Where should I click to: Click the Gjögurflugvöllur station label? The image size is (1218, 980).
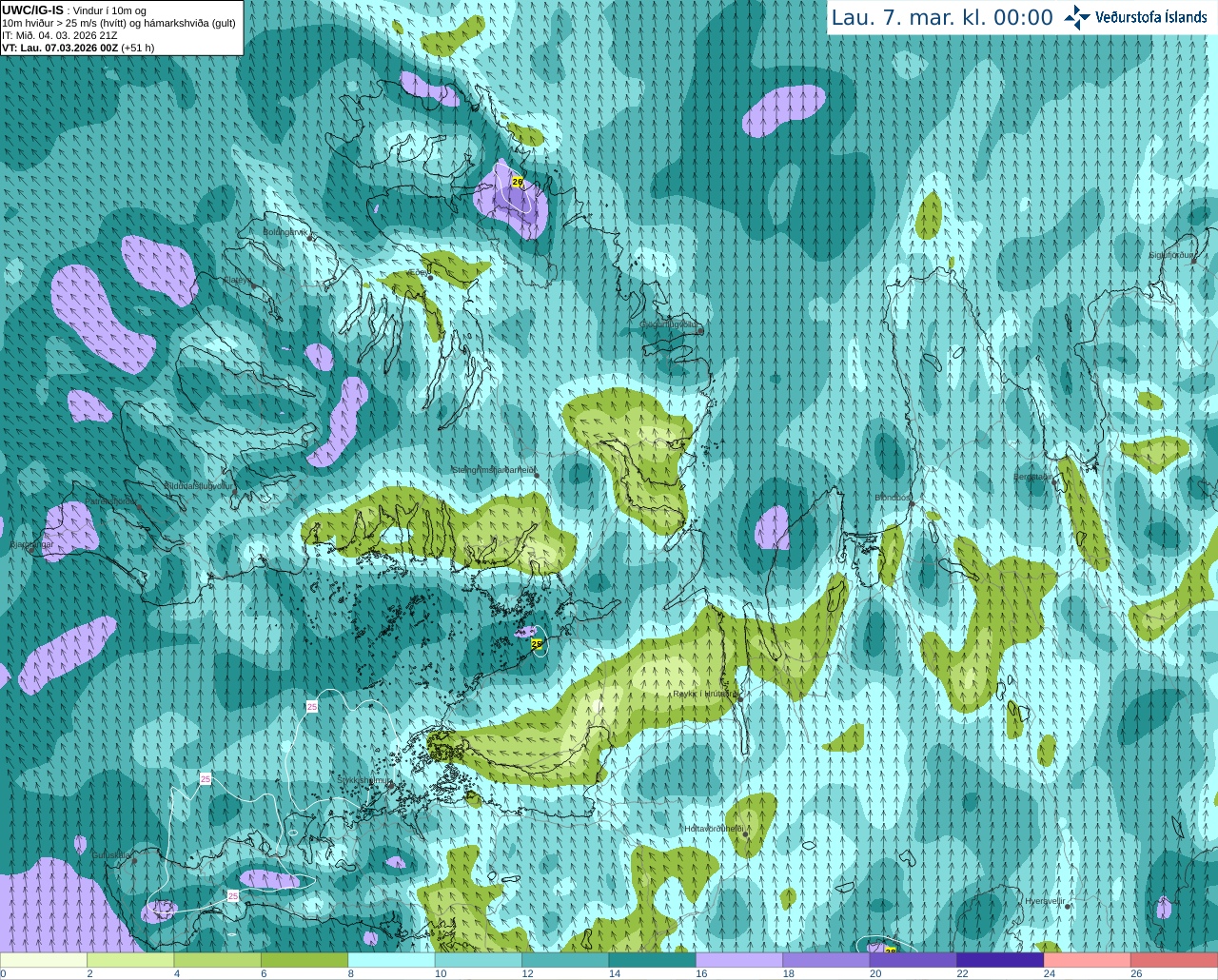point(670,324)
